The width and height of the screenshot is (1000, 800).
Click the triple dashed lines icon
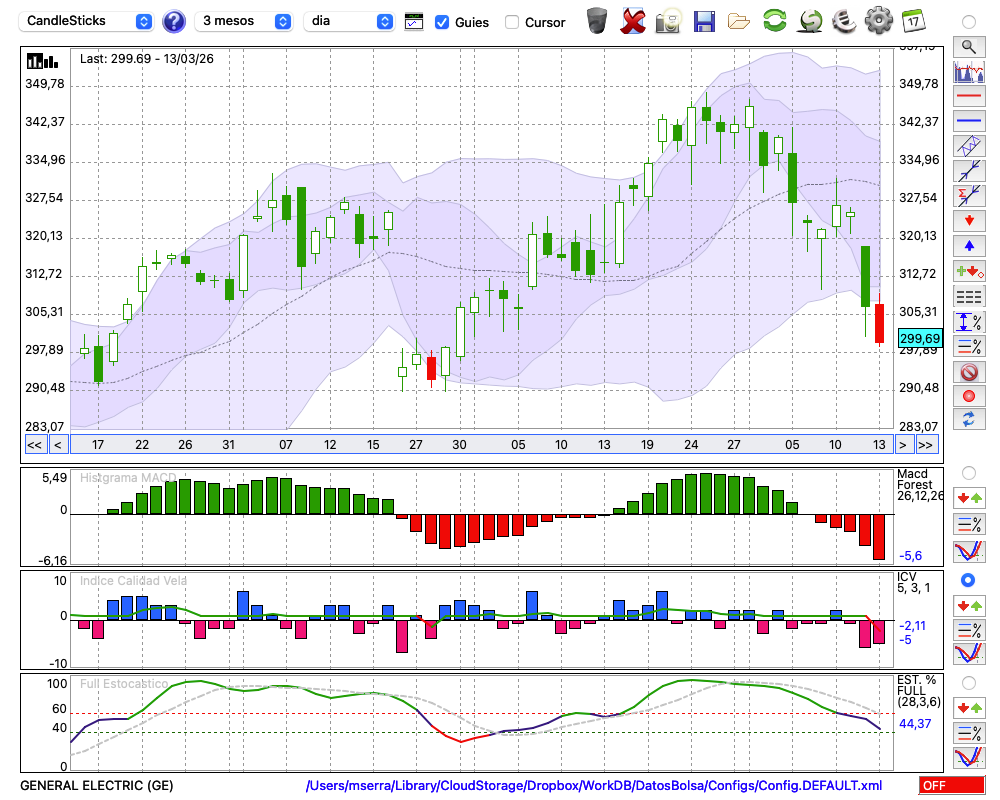tap(969, 296)
